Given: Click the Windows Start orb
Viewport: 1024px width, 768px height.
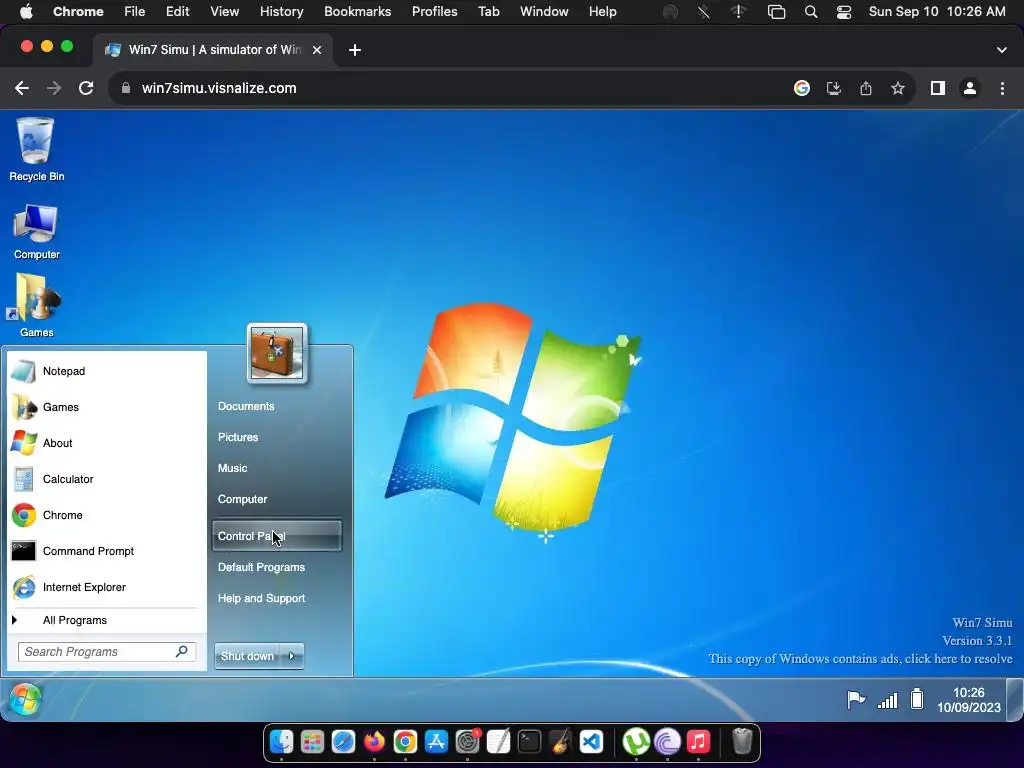Looking at the screenshot, I should pyautogui.click(x=25, y=699).
